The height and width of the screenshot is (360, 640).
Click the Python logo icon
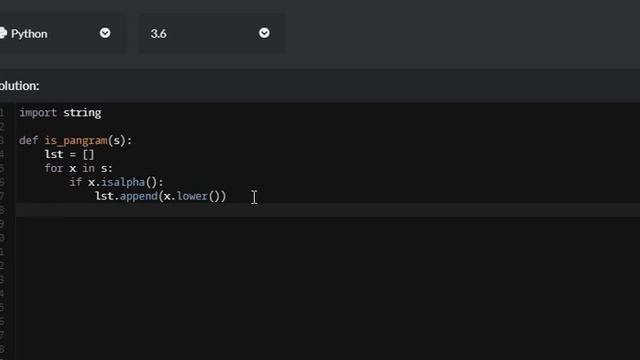(3, 33)
